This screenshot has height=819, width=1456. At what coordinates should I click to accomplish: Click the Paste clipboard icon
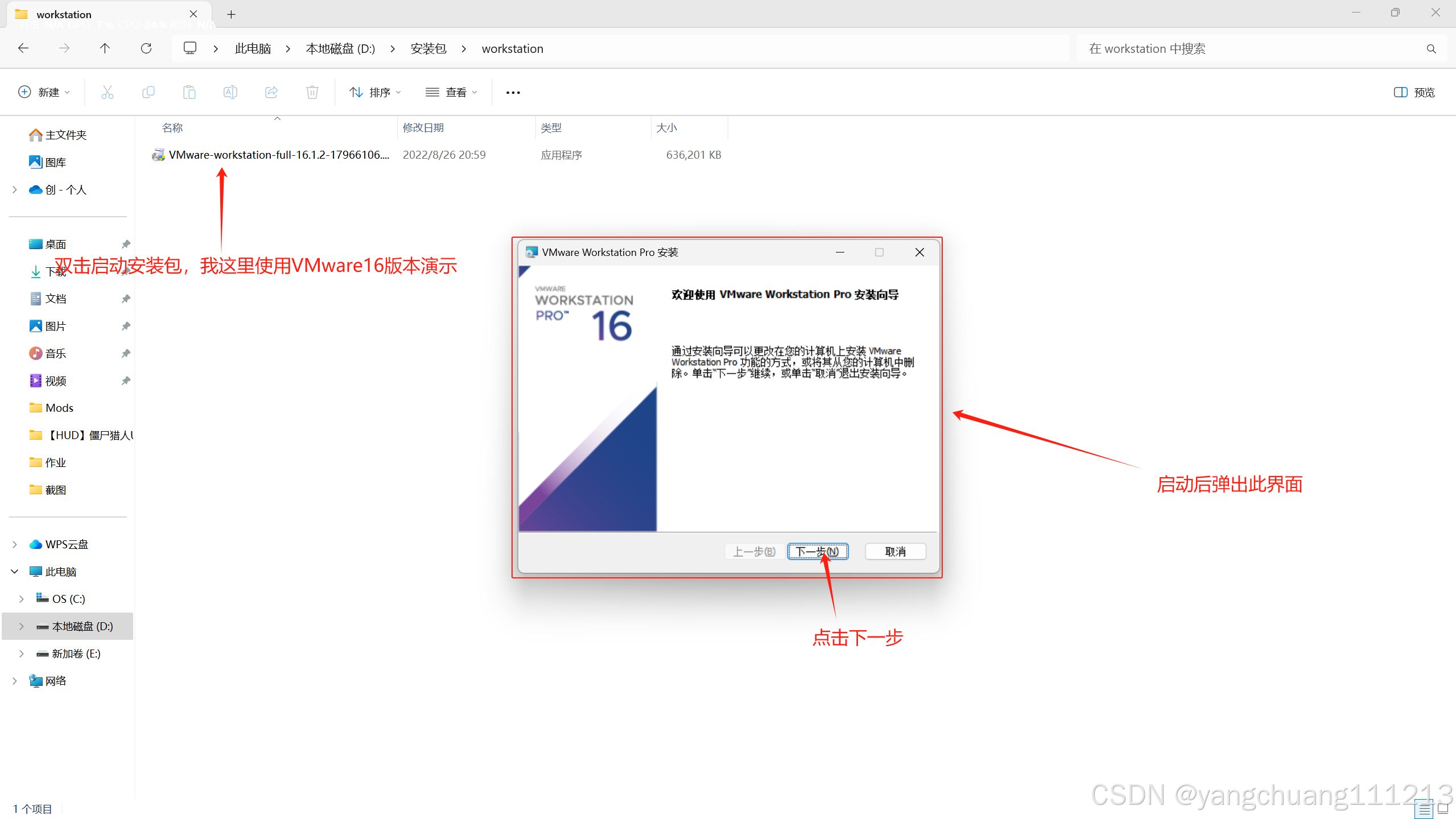189,92
